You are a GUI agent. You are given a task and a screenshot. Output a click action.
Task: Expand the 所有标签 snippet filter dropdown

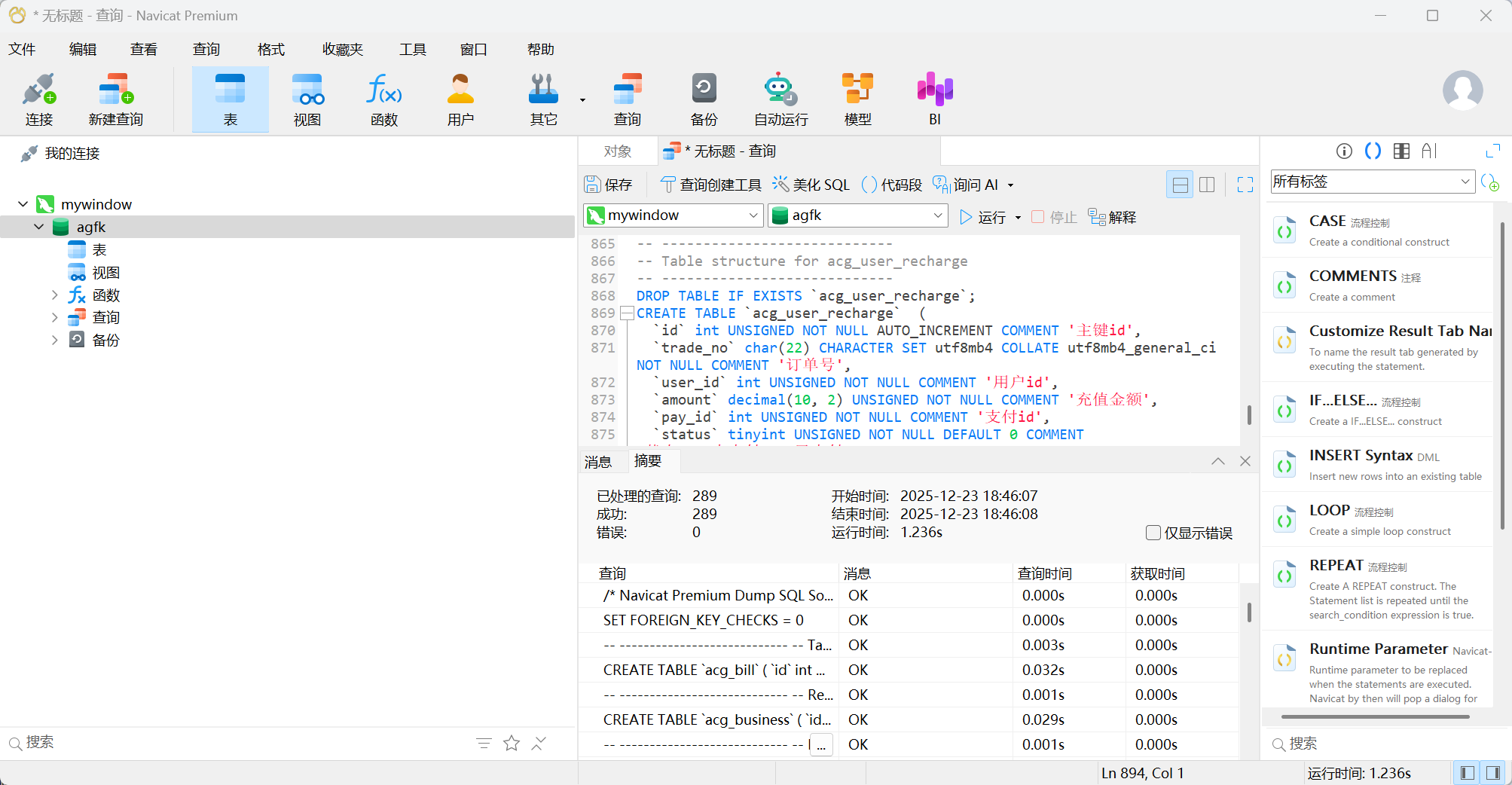(1372, 182)
